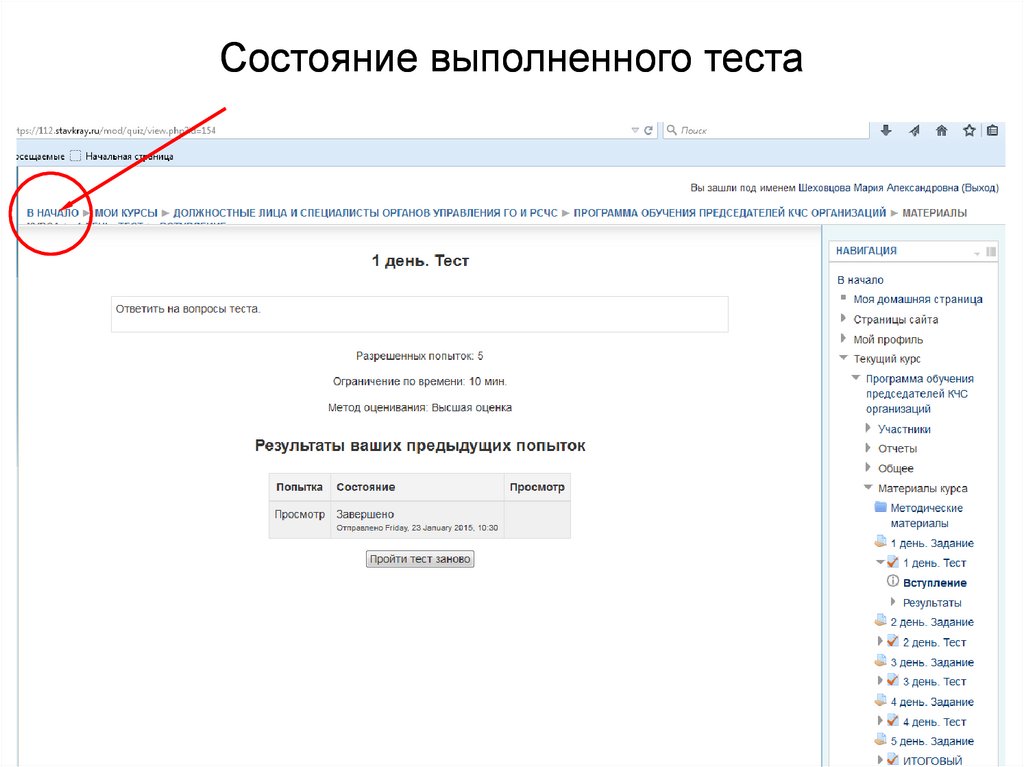Click the dropdown arrow left of reload icon
Viewport: 1024px width, 767px height.
click(635, 129)
